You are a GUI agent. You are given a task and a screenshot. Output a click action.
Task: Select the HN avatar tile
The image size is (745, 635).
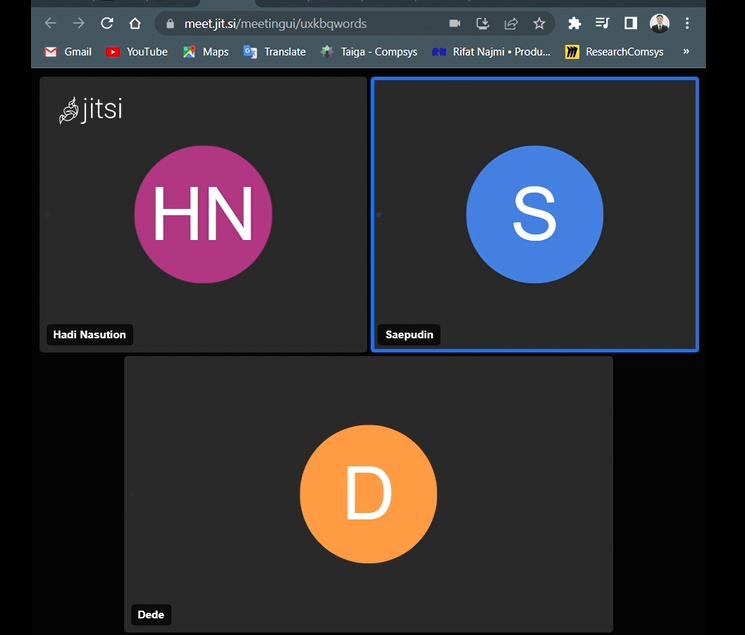pos(203,214)
